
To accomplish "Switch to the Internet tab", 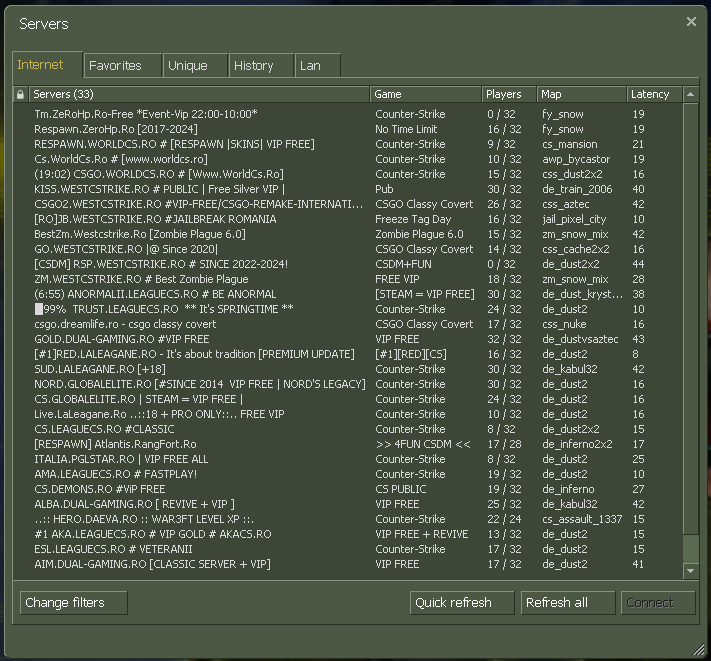I will coord(47,65).
